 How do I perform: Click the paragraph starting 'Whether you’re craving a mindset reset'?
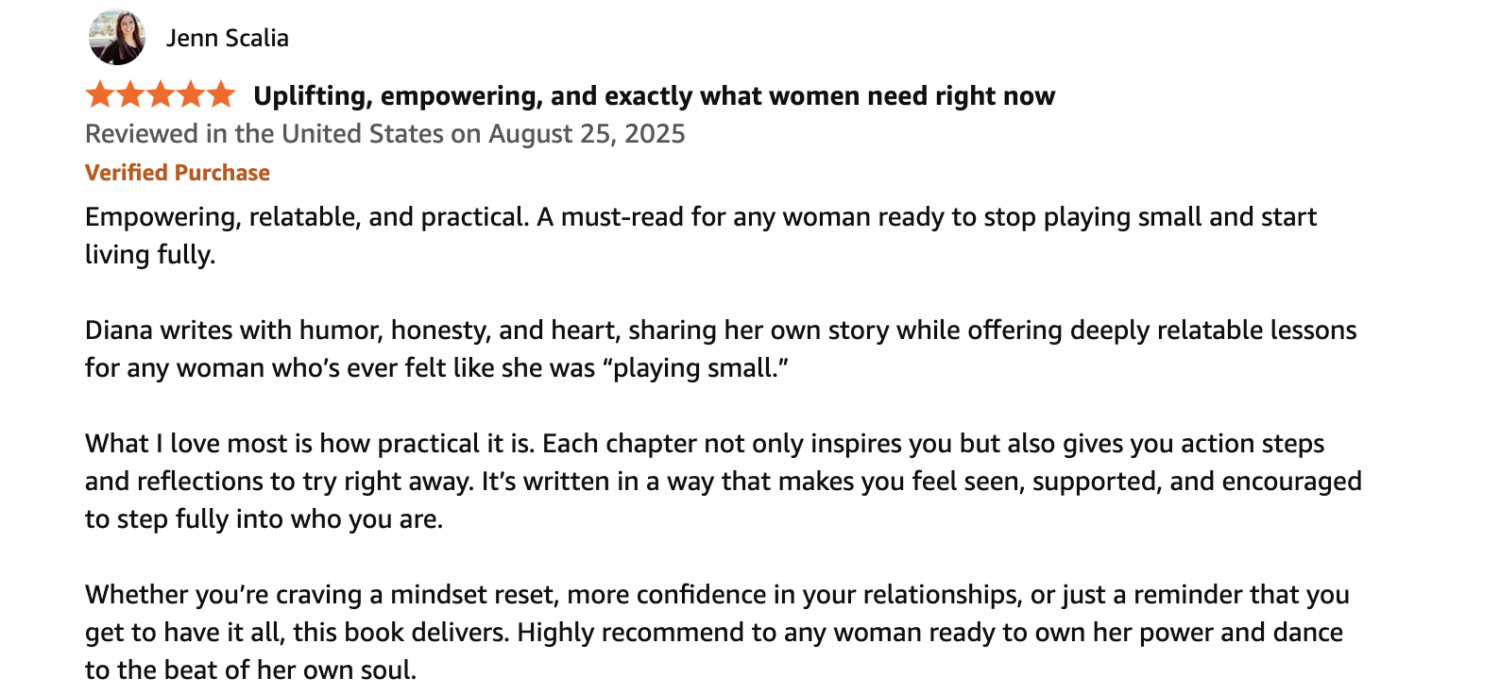click(717, 632)
